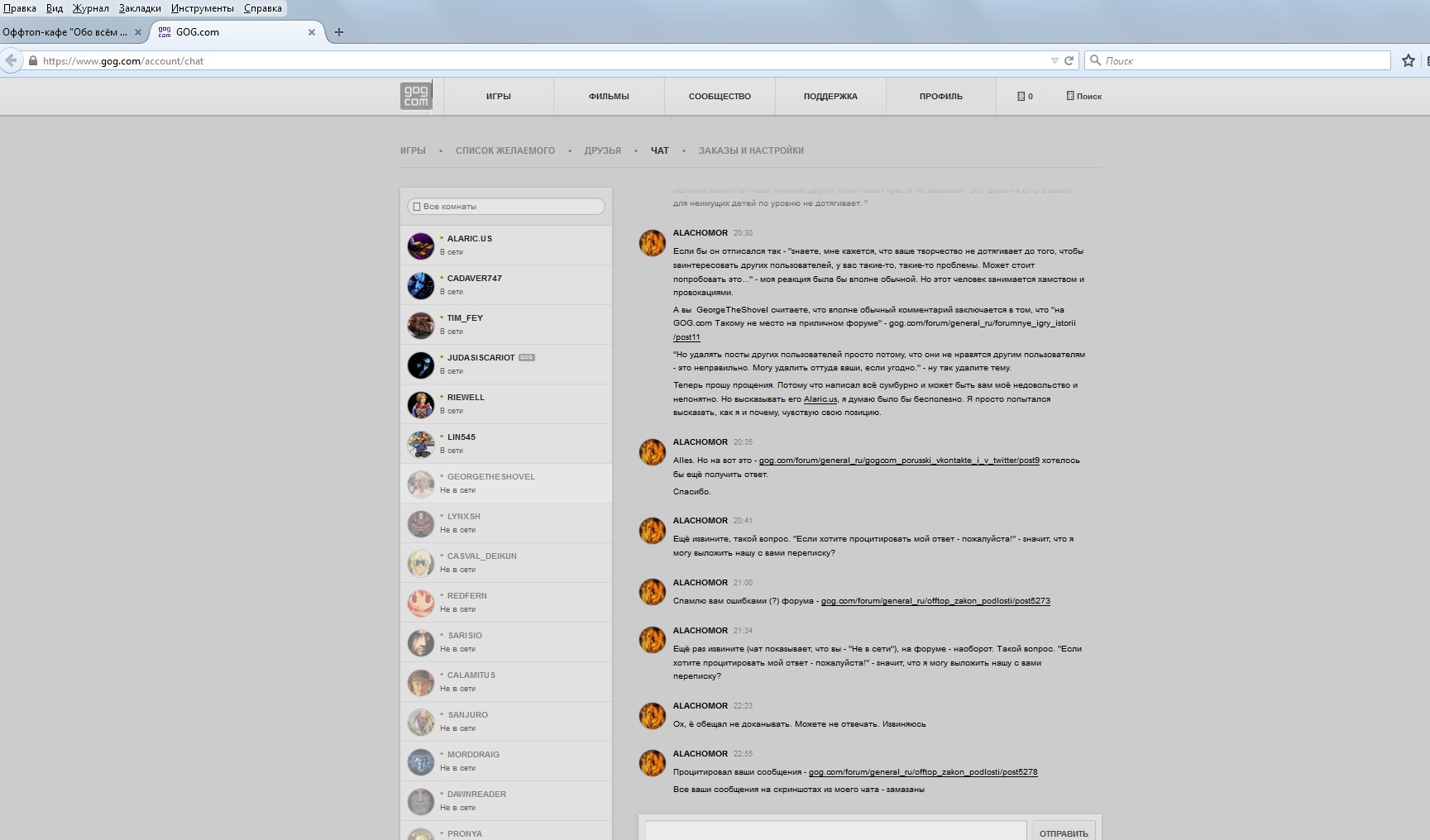Bookmark page with the star icon

tap(1408, 60)
